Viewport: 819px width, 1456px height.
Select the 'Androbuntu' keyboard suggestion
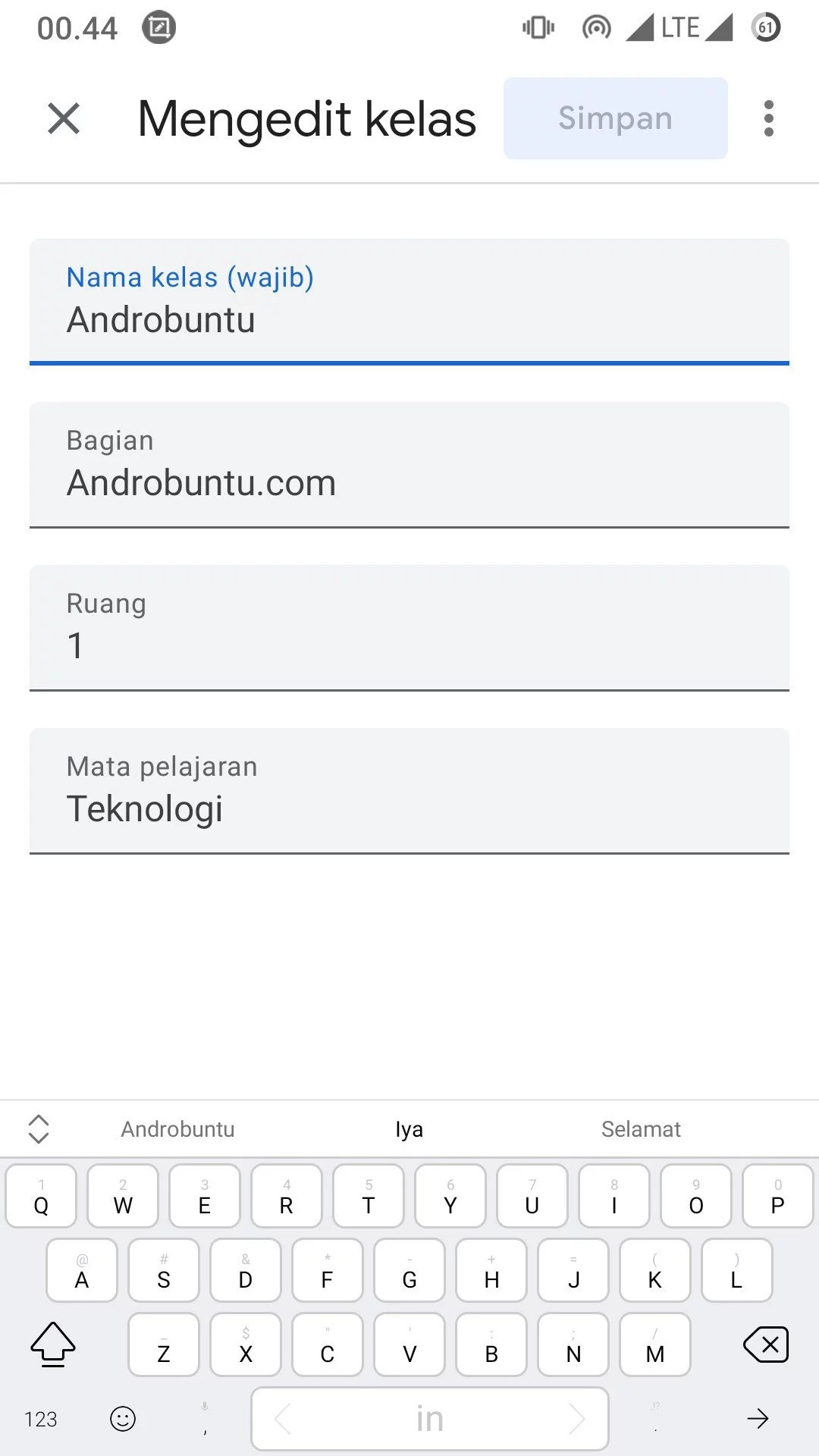(177, 1129)
